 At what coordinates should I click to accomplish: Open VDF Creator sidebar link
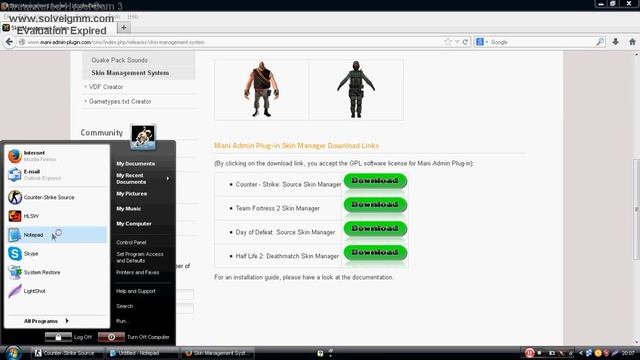point(106,87)
